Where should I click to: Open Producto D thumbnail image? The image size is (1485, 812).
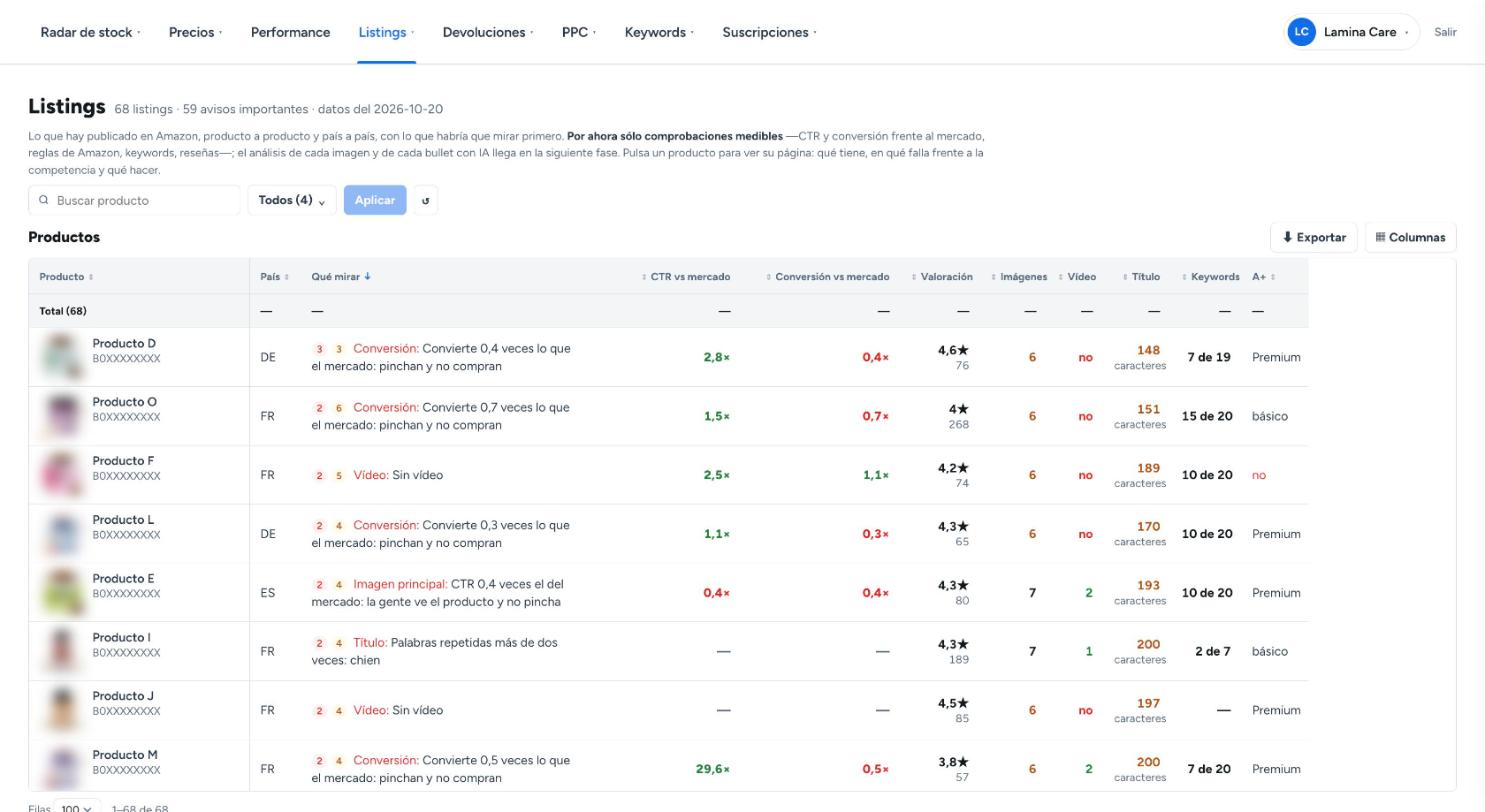point(61,357)
